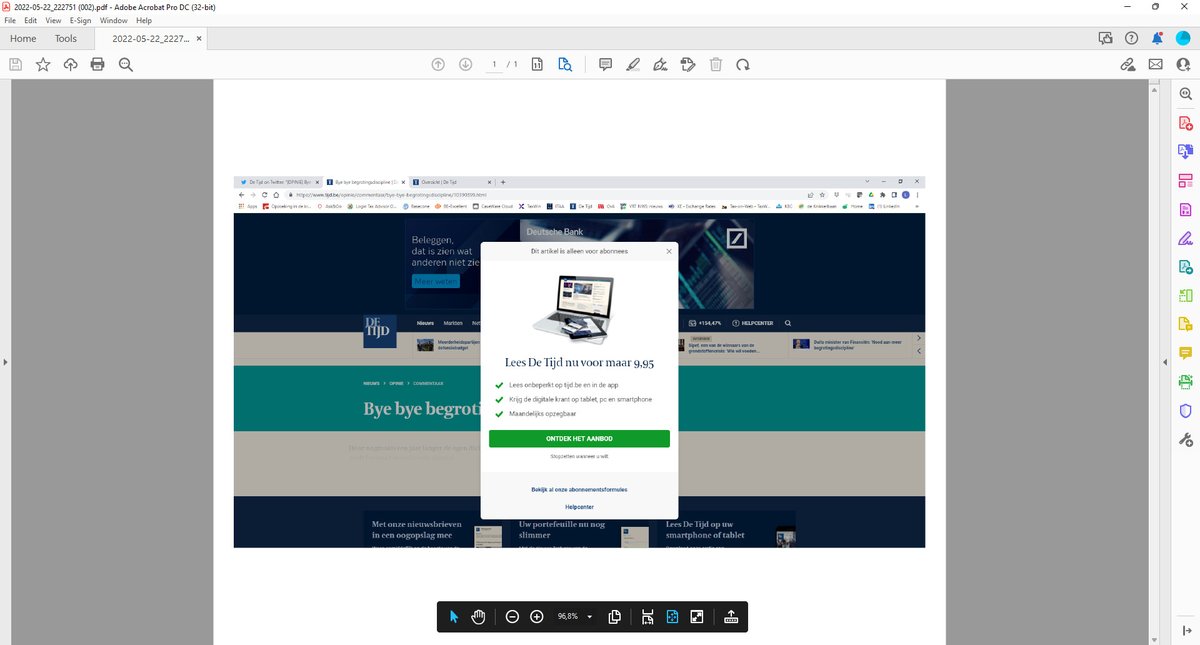Add a comment sticky note
The height and width of the screenshot is (645, 1200).
point(605,64)
